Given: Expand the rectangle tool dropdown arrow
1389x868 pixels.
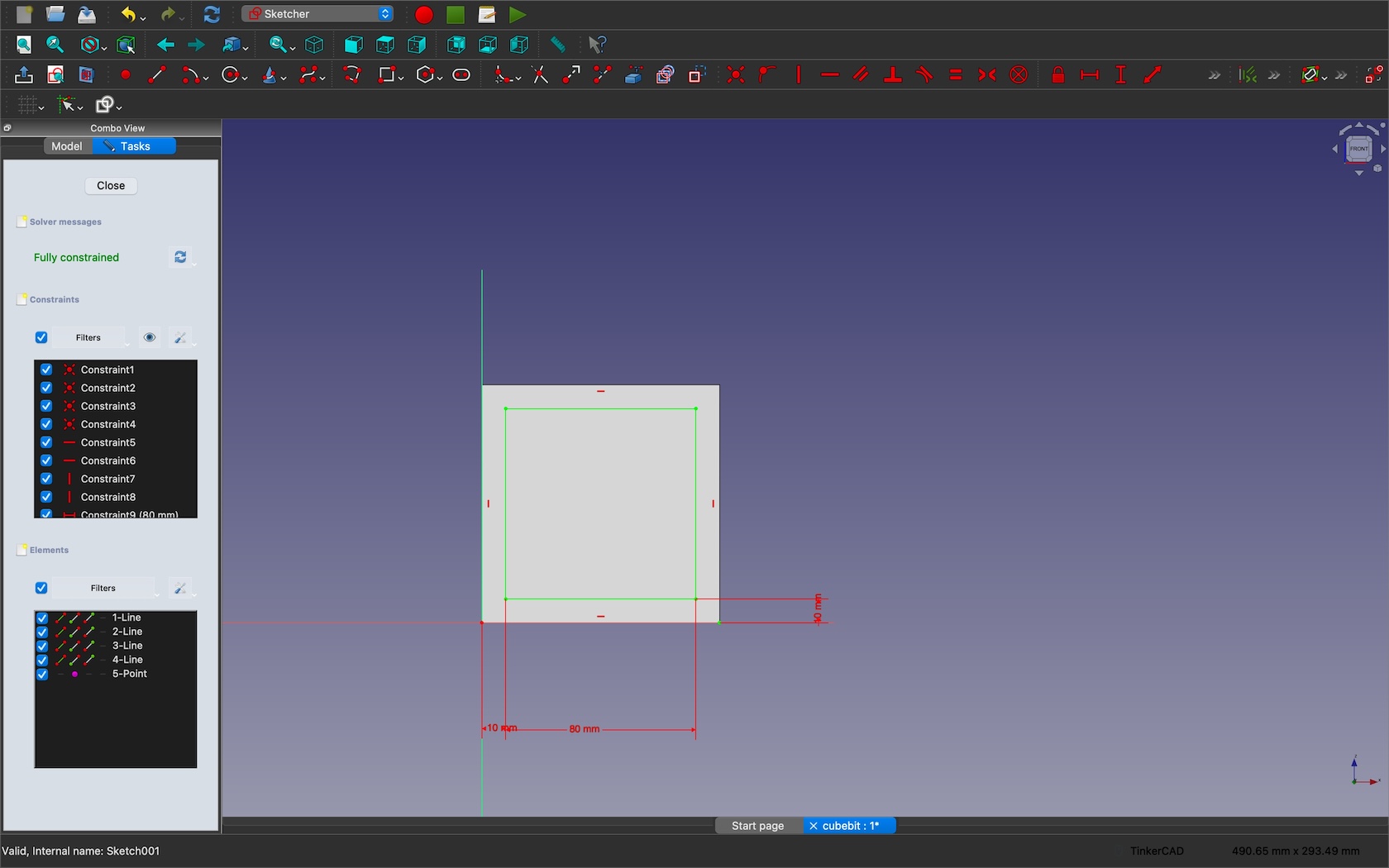Looking at the screenshot, I should coord(401,79).
